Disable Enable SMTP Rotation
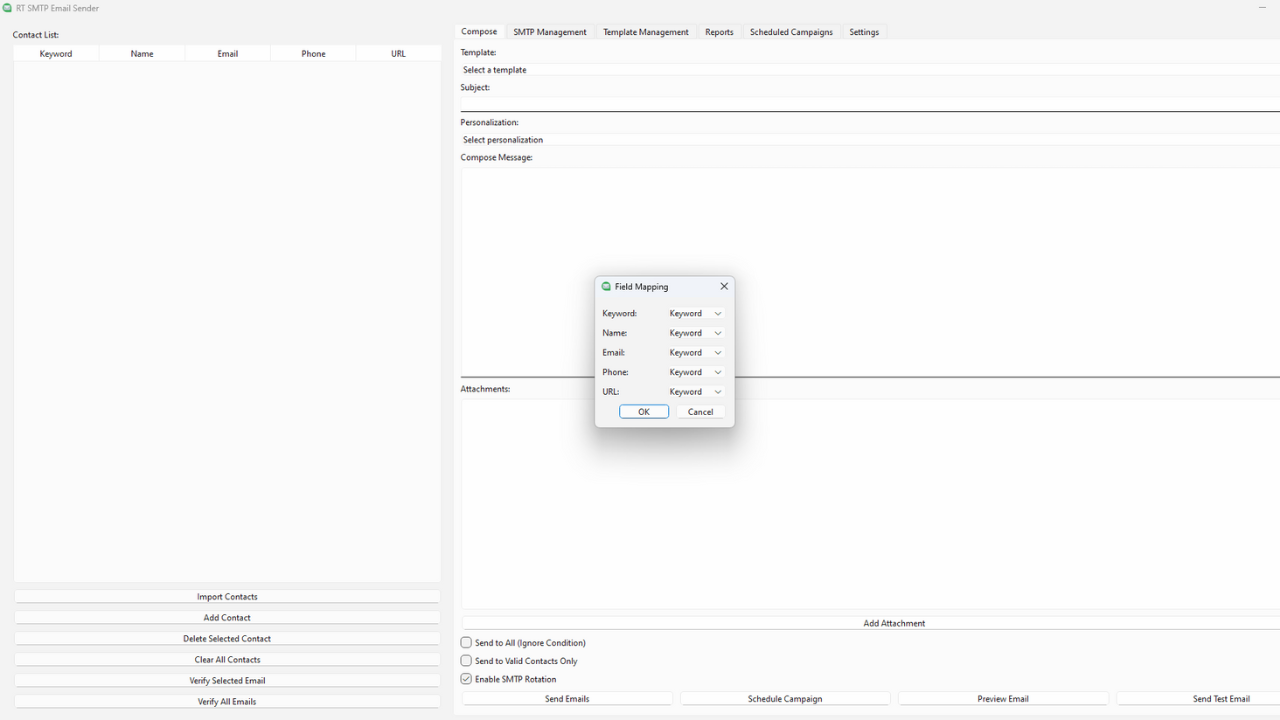 tap(466, 679)
